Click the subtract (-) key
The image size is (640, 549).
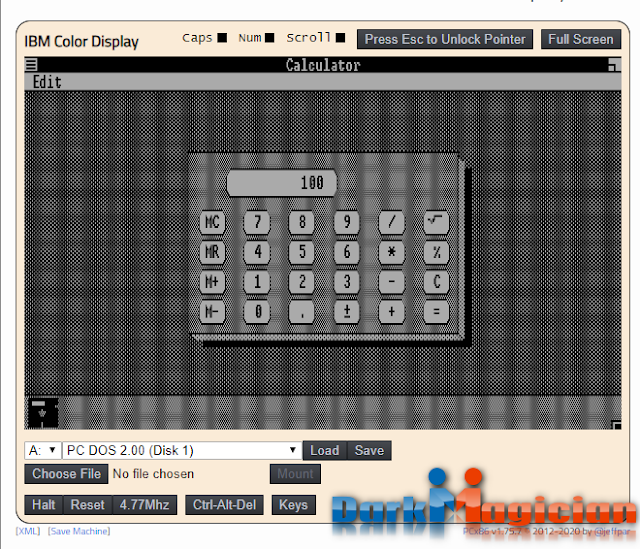pyautogui.click(x=392, y=282)
